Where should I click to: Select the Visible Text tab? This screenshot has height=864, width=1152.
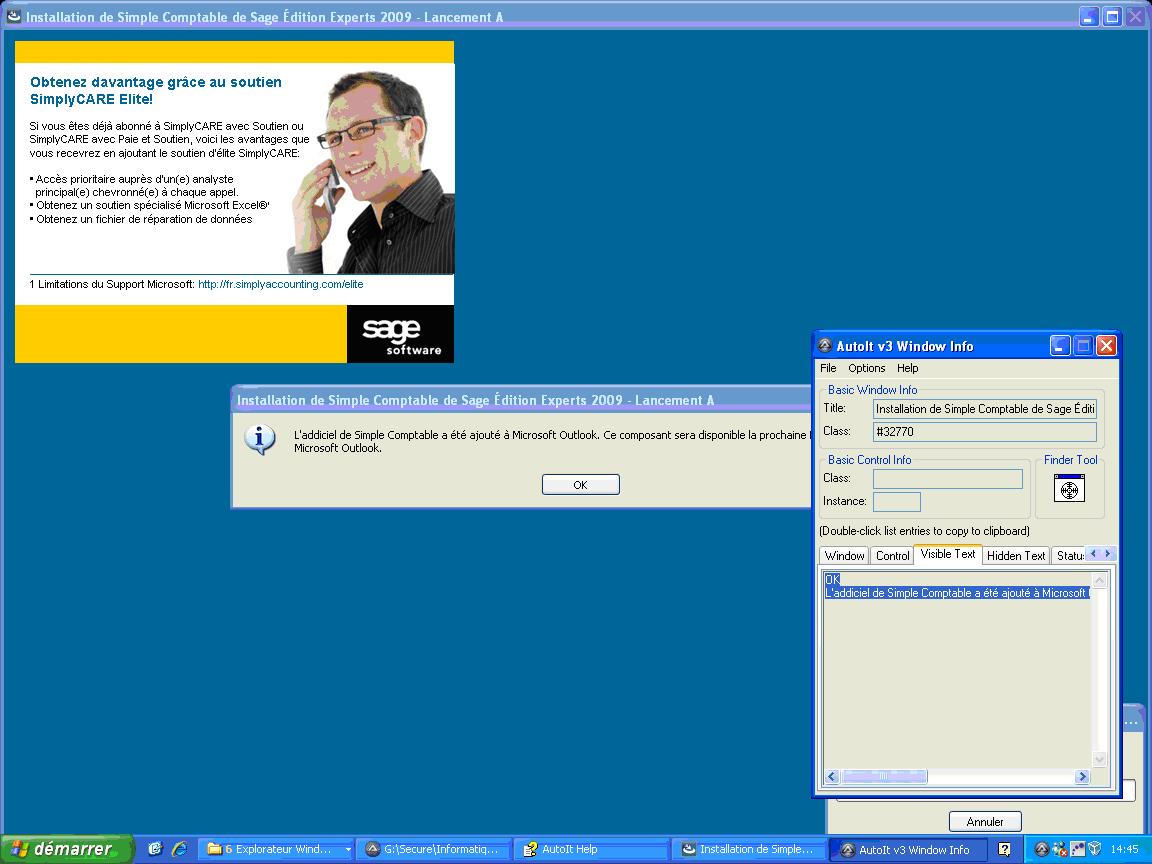point(948,554)
